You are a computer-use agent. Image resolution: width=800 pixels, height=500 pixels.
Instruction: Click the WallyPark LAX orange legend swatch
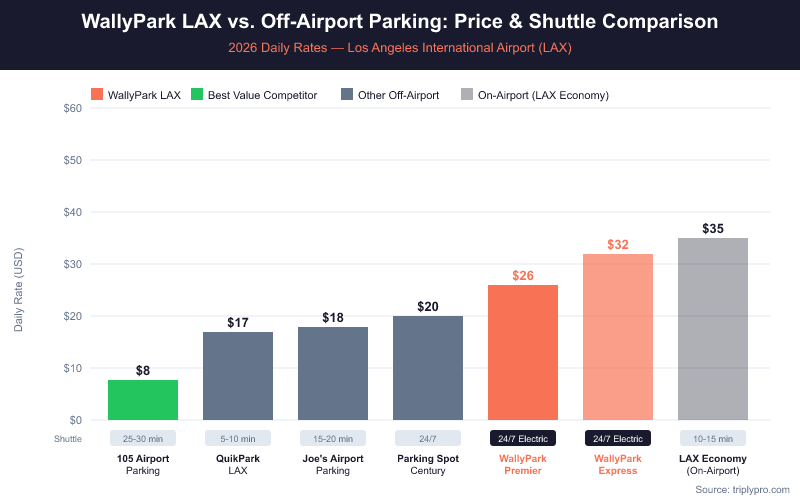[x=97, y=95]
